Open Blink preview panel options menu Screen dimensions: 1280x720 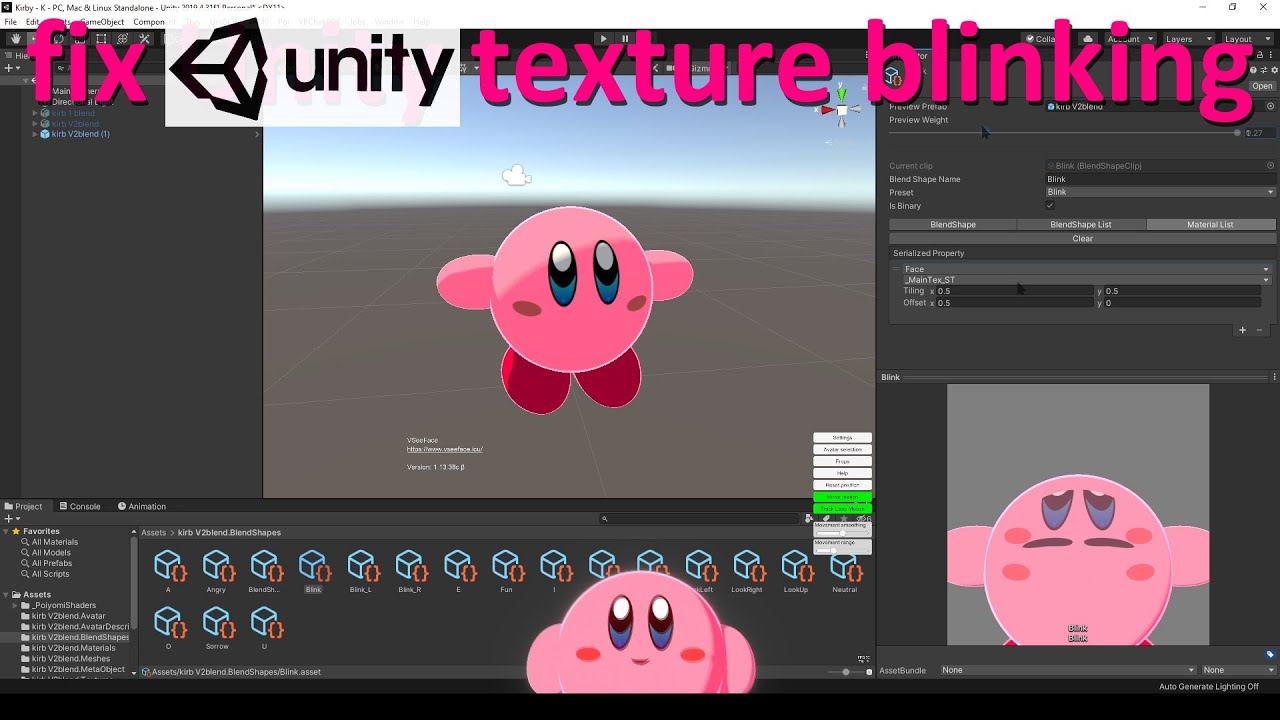pos(1274,377)
